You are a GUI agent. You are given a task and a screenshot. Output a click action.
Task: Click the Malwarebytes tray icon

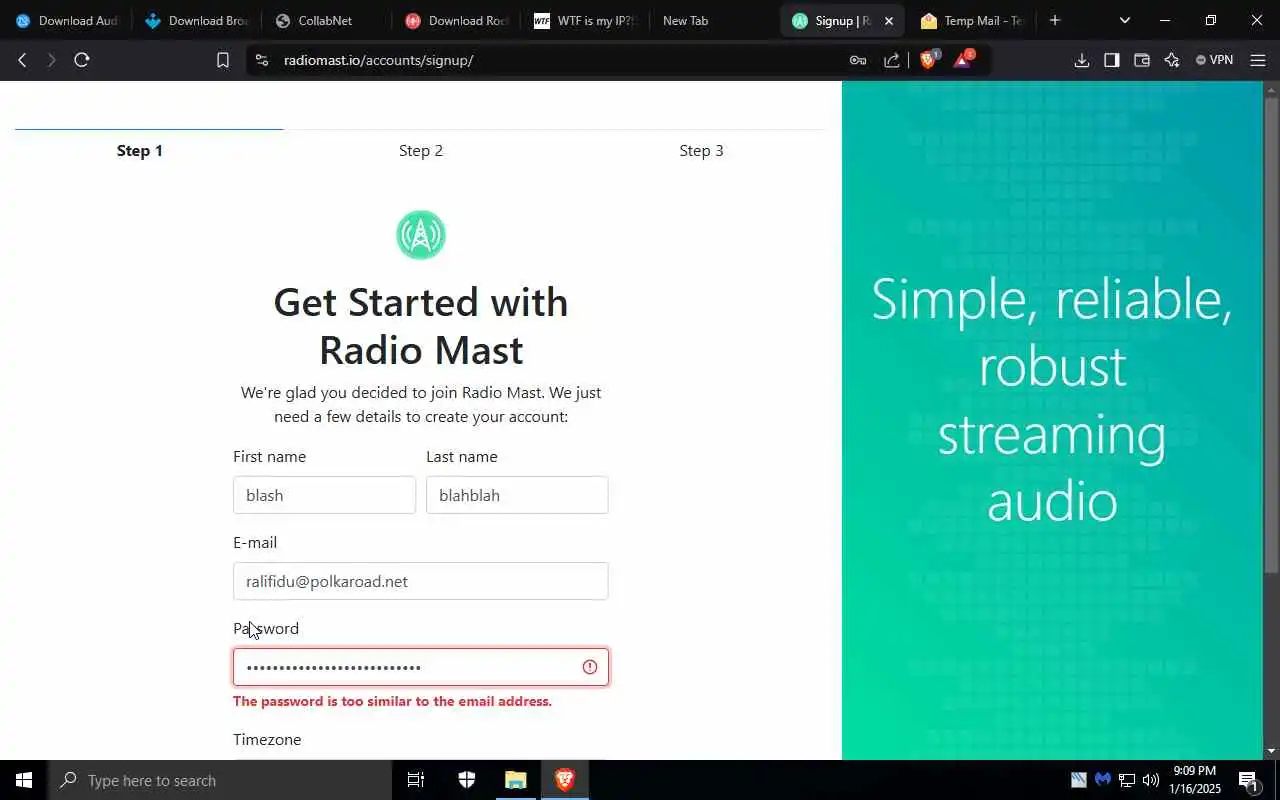[x=1103, y=780]
